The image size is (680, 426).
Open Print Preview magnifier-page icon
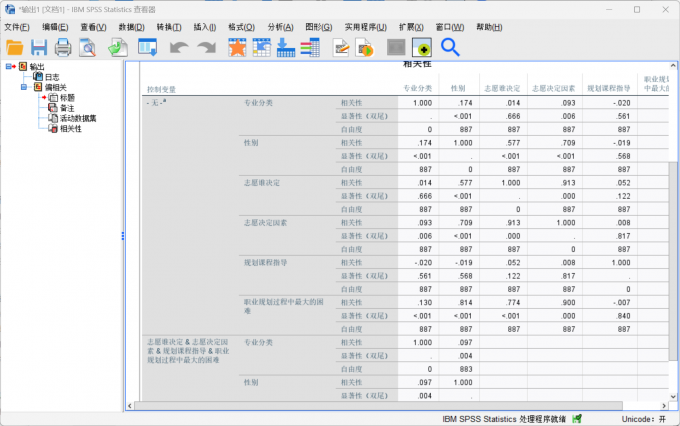[x=87, y=47]
